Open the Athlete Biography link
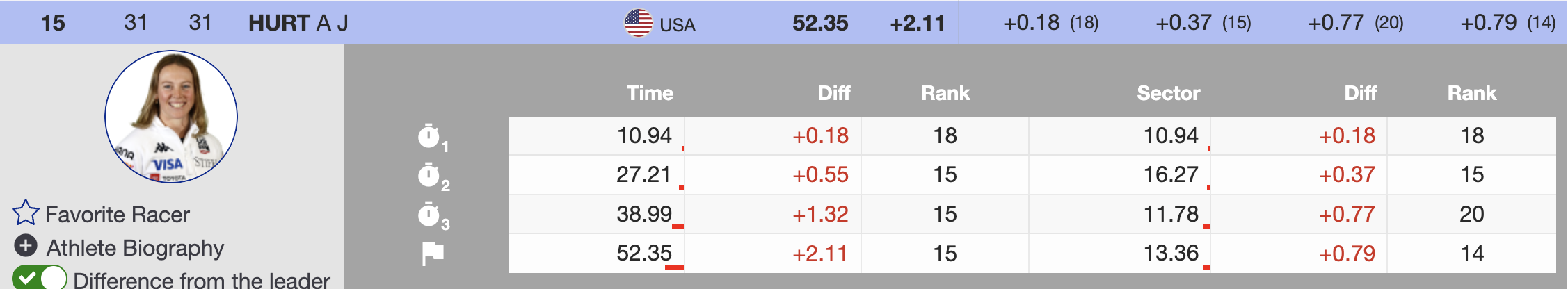 135,248
